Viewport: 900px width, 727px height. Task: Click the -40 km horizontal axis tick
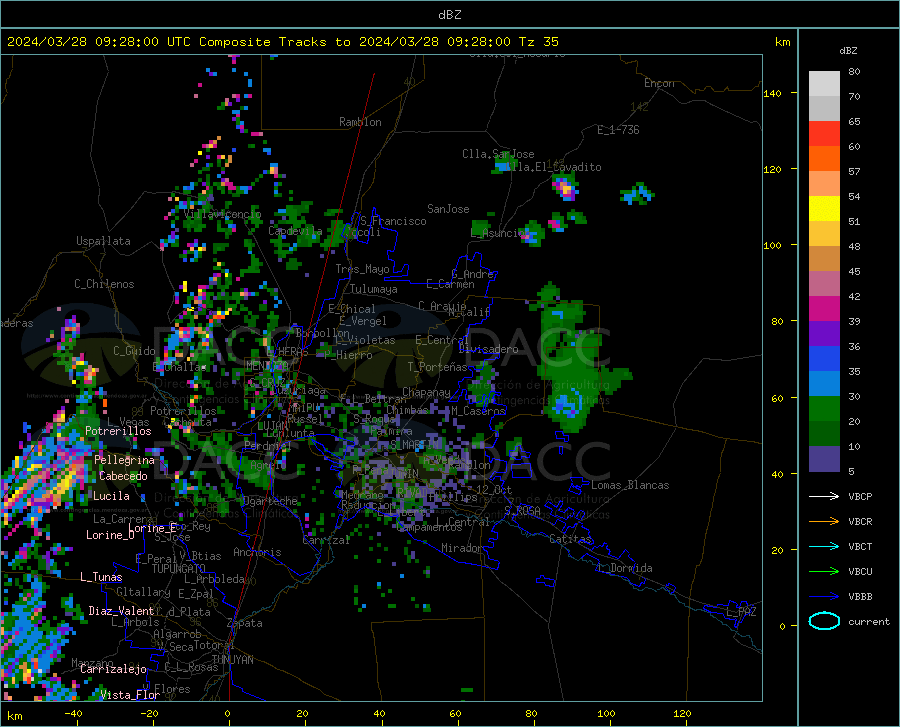[73, 713]
